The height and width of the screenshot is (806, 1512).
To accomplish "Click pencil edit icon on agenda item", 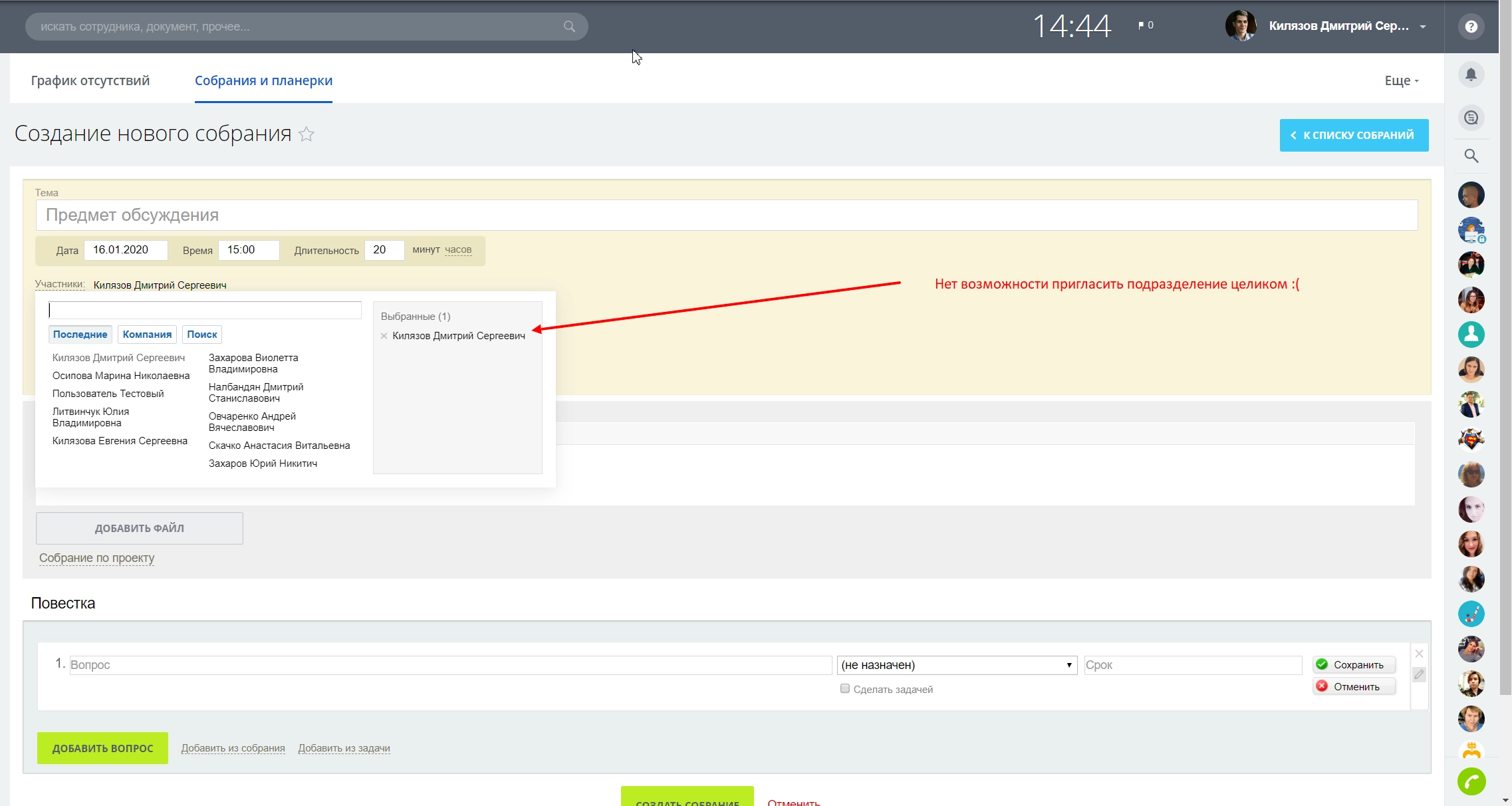I will [x=1419, y=675].
